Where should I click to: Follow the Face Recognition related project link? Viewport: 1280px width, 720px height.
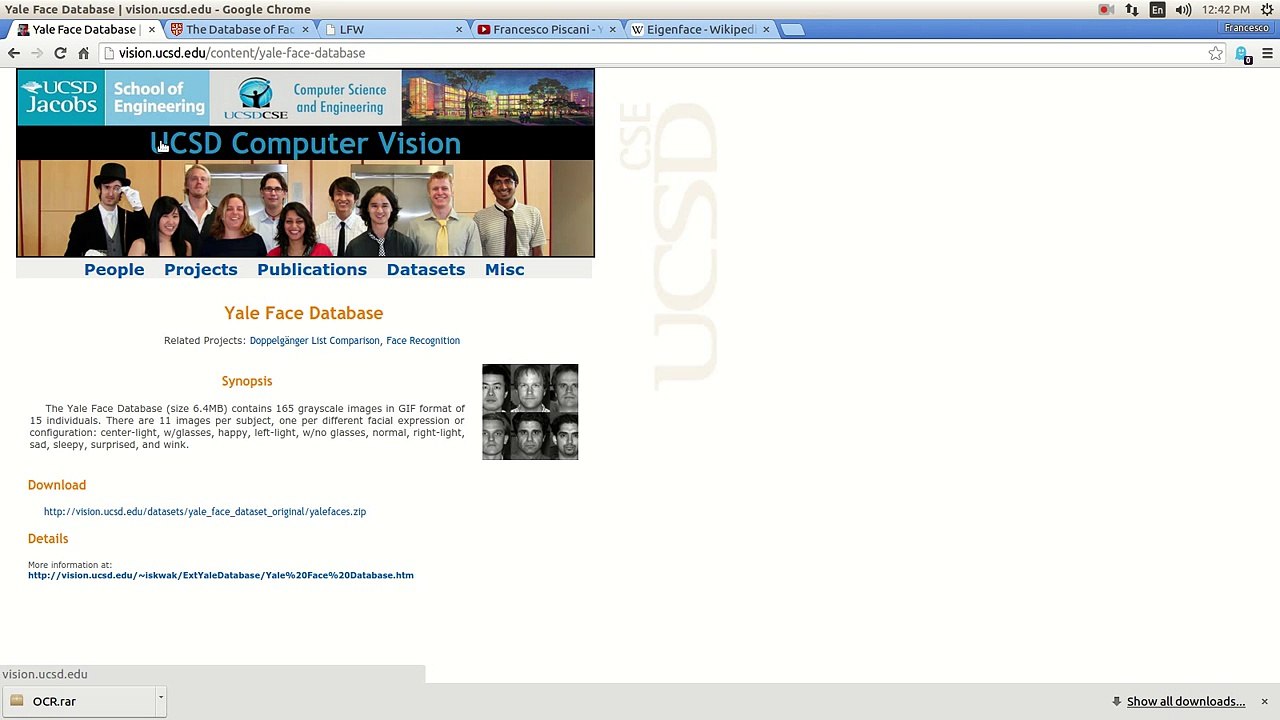coord(423,341)
